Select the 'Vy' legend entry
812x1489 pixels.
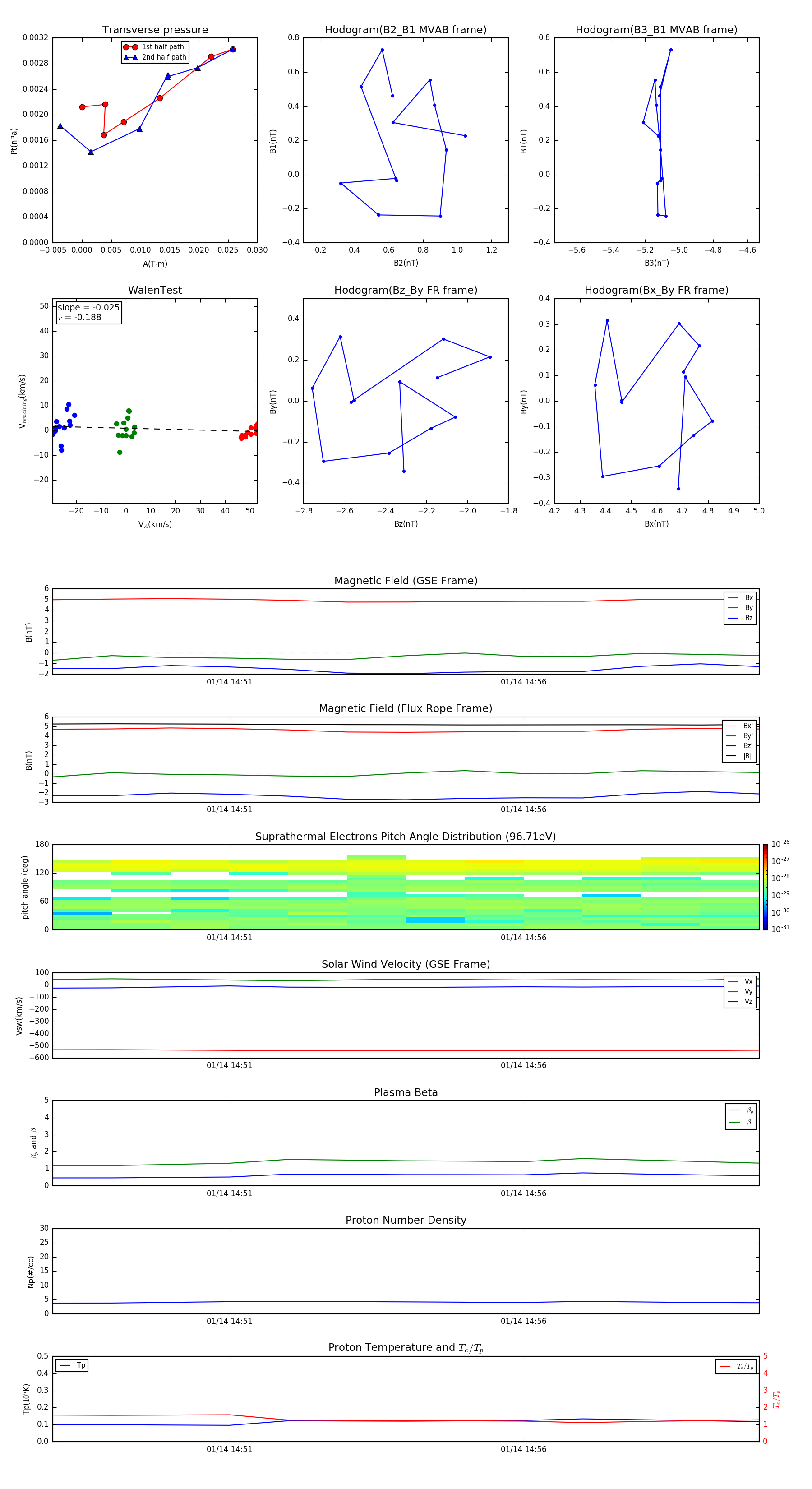point(740,992)
